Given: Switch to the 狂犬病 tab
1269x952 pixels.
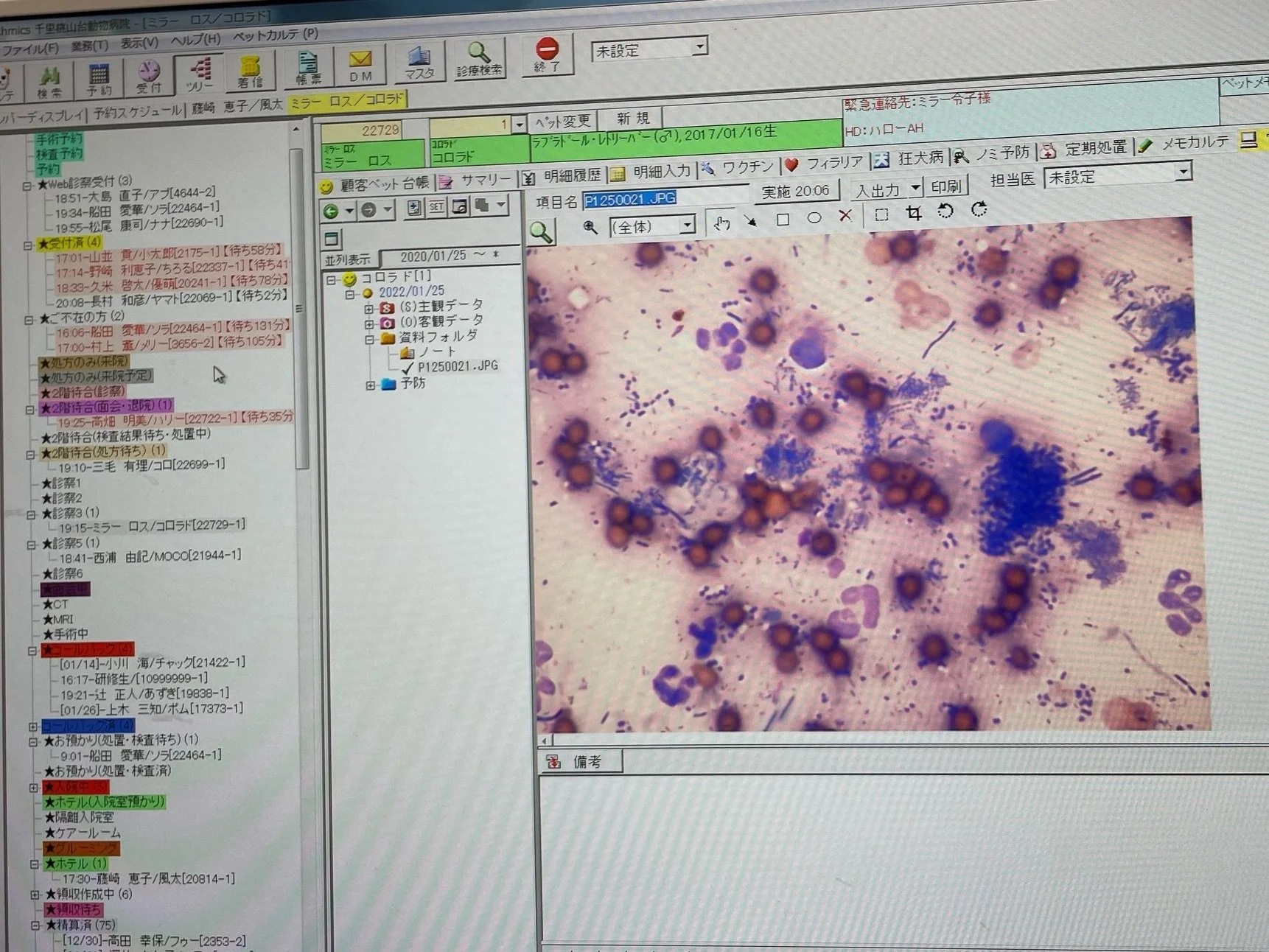Looking at the screenshot, I should 909,158.
